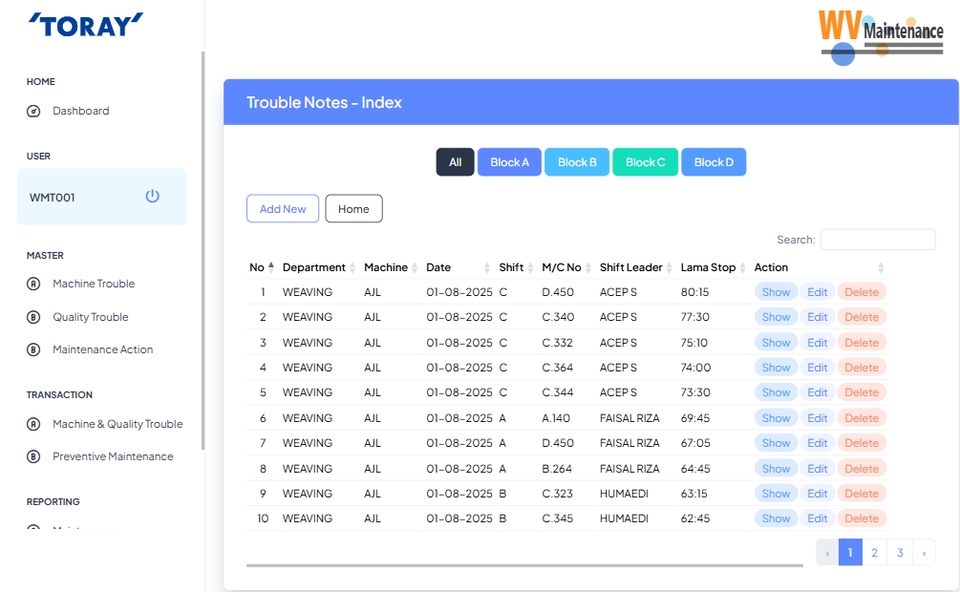This screenshot has height=592, width=960.
Task: Show details for row 1 D.450
Action: pos(776,292)
